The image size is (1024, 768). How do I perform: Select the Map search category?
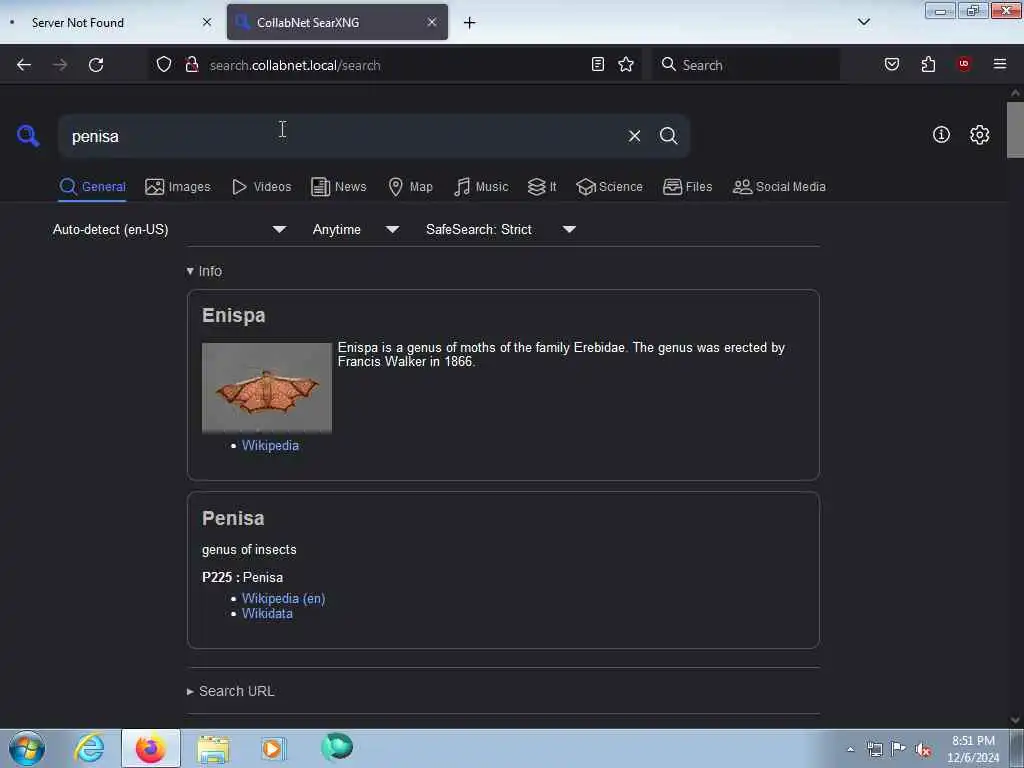click(x=411, y=187)
